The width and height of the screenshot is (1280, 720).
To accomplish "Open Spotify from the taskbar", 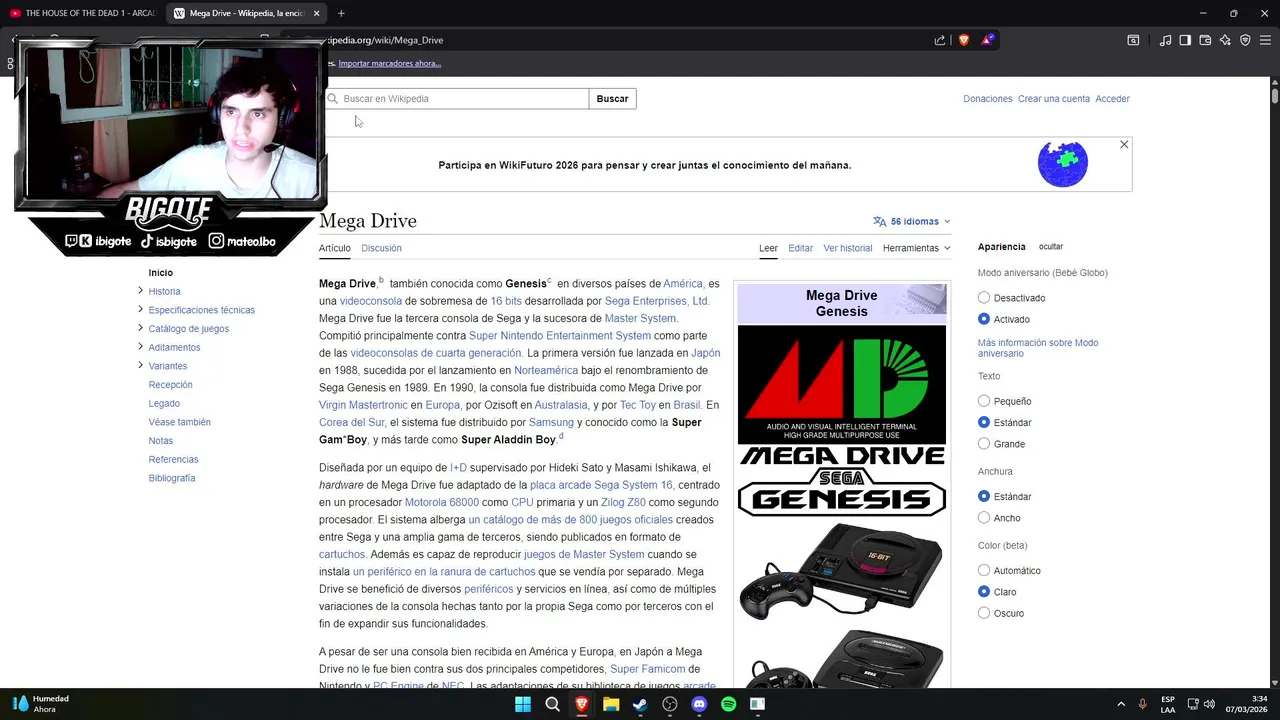I will [x=728, y=704].
